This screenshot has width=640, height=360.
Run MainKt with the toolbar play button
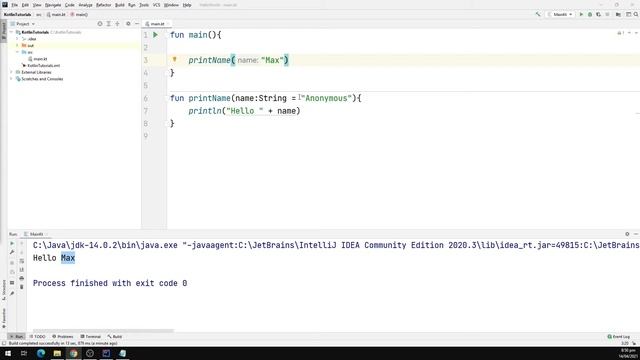pyautogui.click(x=581, y=14)
